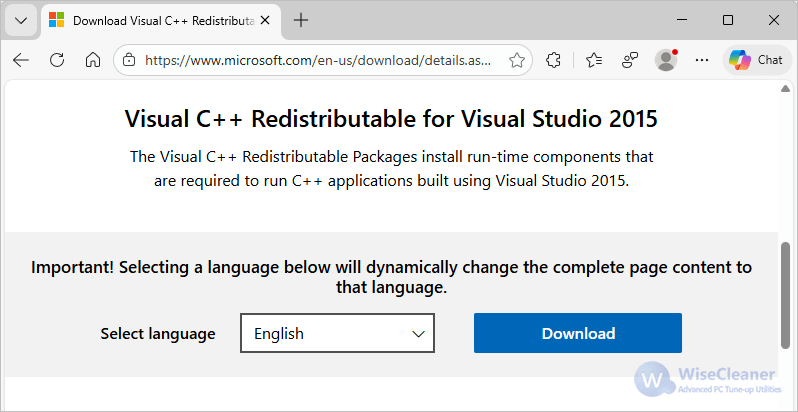Select the Download Visual C++ Redistributable tab
This screenshot has width=798, height=412.
pyautogui.click(x=160, y=21)
